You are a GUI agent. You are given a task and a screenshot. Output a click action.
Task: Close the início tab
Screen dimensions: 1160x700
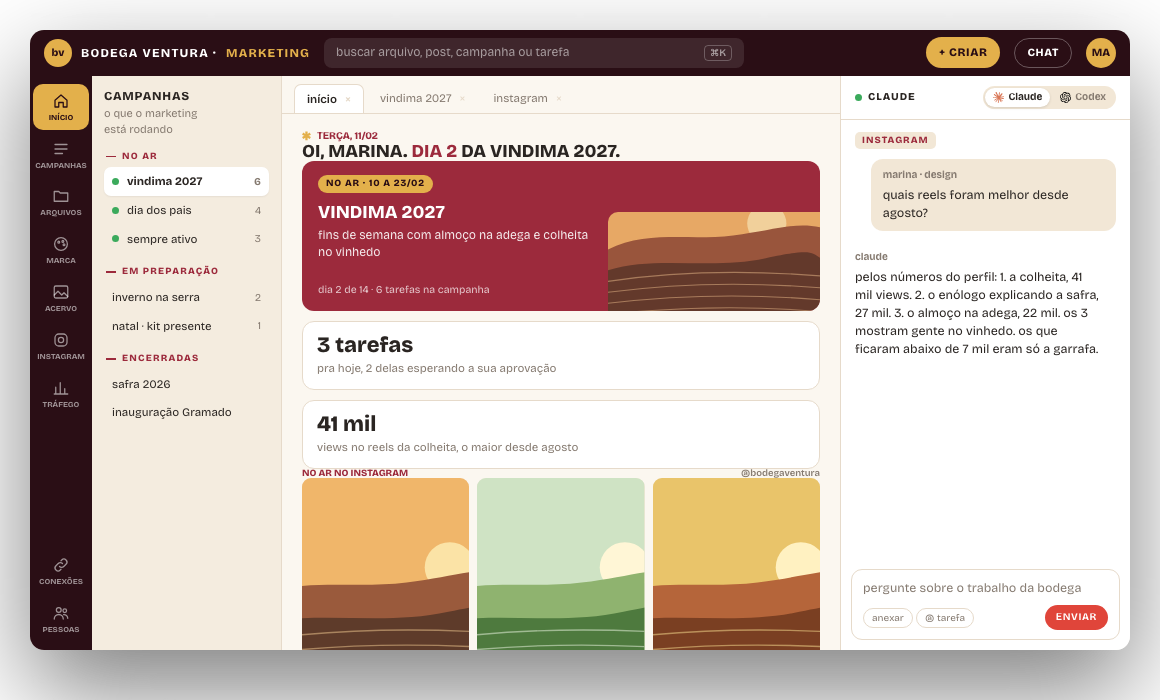click(348, 99)
